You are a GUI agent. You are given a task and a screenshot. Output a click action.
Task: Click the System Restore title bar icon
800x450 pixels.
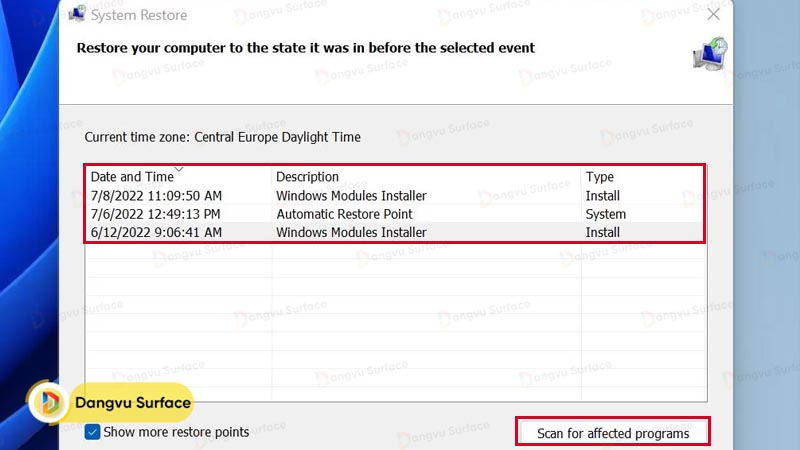click(76, 14)
